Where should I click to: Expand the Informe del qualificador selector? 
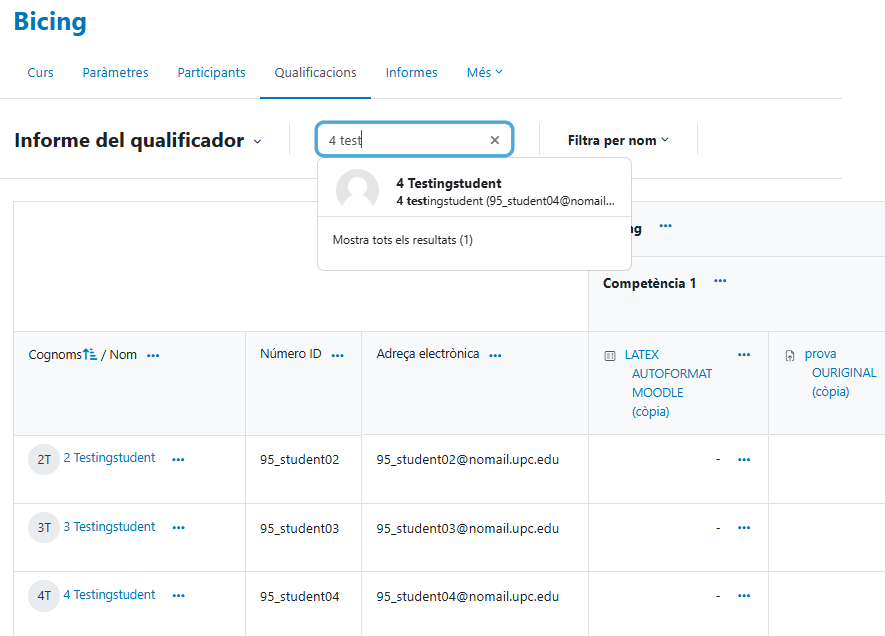(x=257, y=141)
